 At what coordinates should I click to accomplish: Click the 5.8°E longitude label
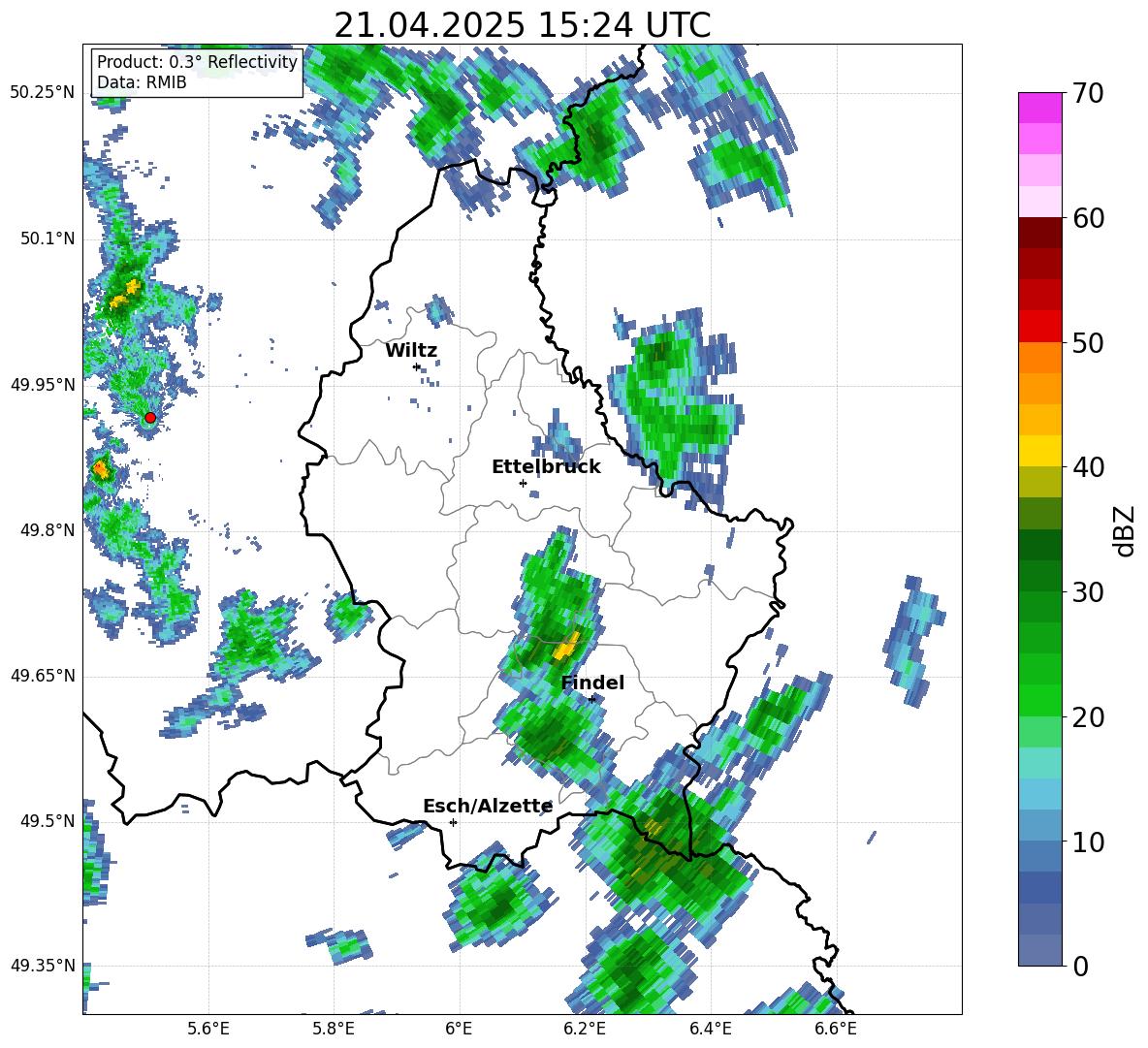tap(334, 1029)
